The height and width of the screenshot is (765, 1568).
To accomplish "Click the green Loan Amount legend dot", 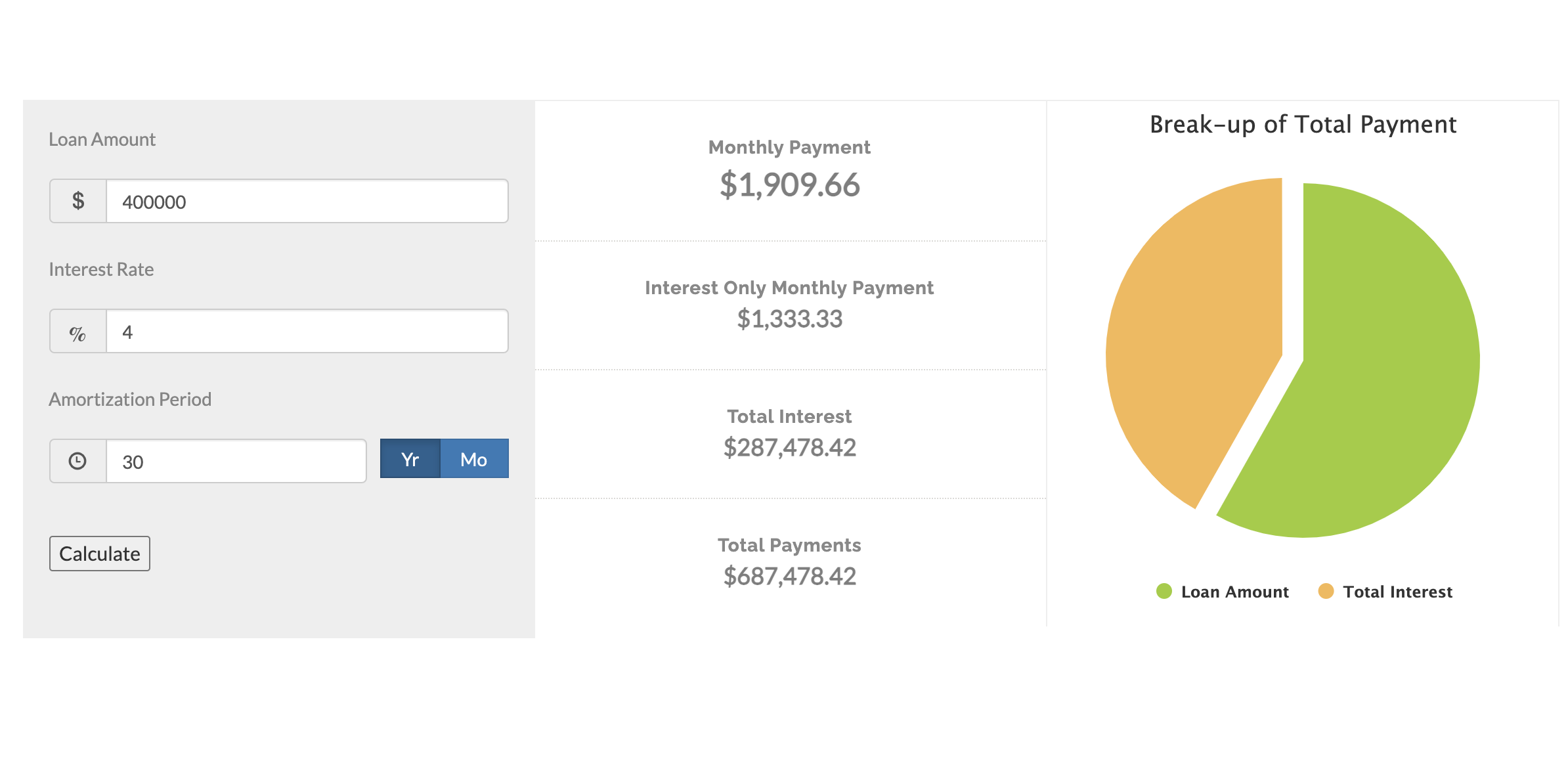I will (1164, 591).
